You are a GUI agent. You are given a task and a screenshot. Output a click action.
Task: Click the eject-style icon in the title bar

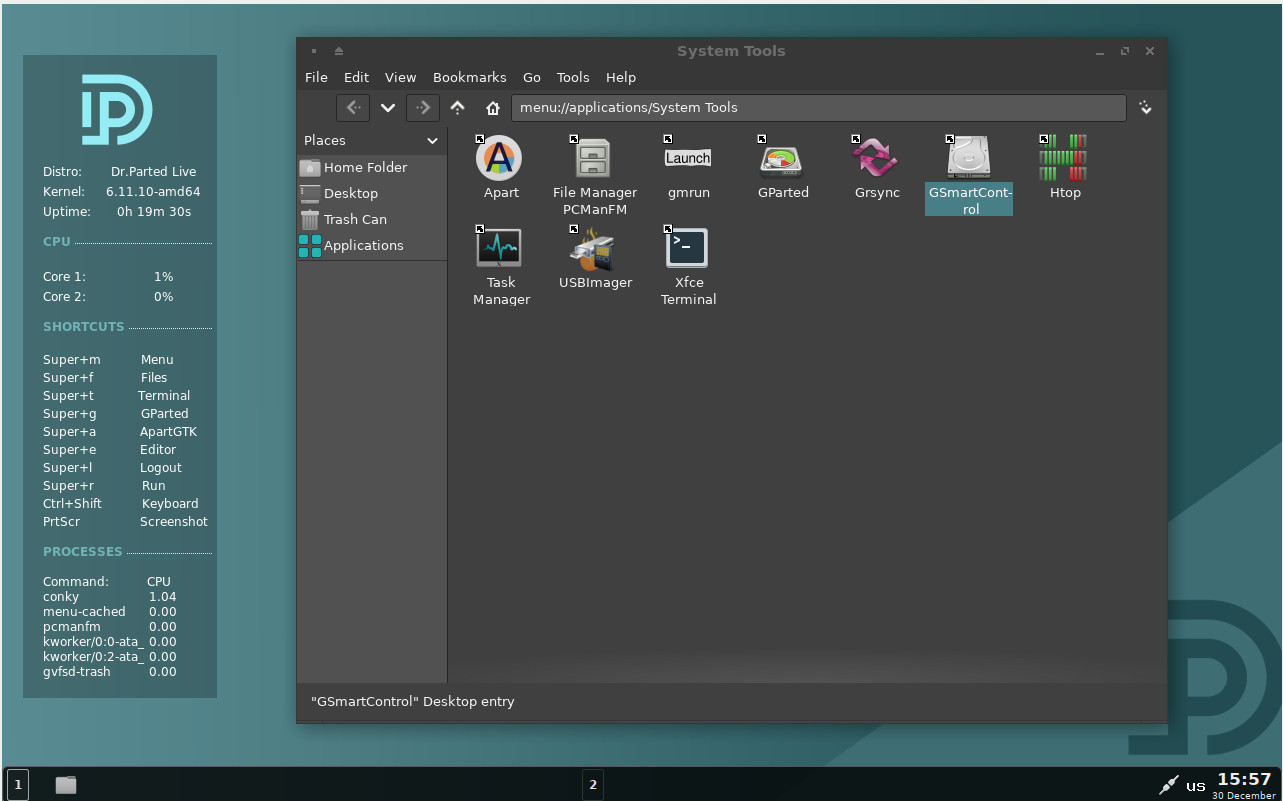(x=339, y=51)
